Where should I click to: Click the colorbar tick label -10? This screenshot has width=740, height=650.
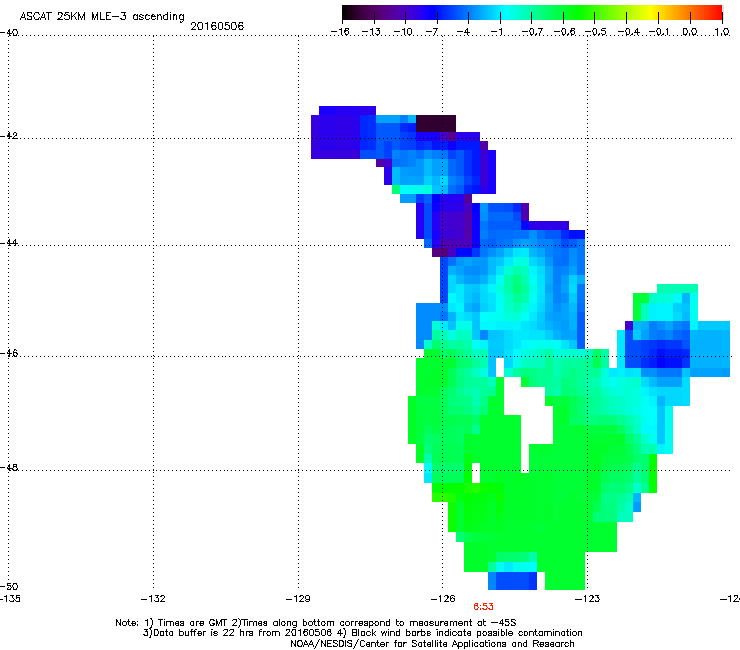403,32
